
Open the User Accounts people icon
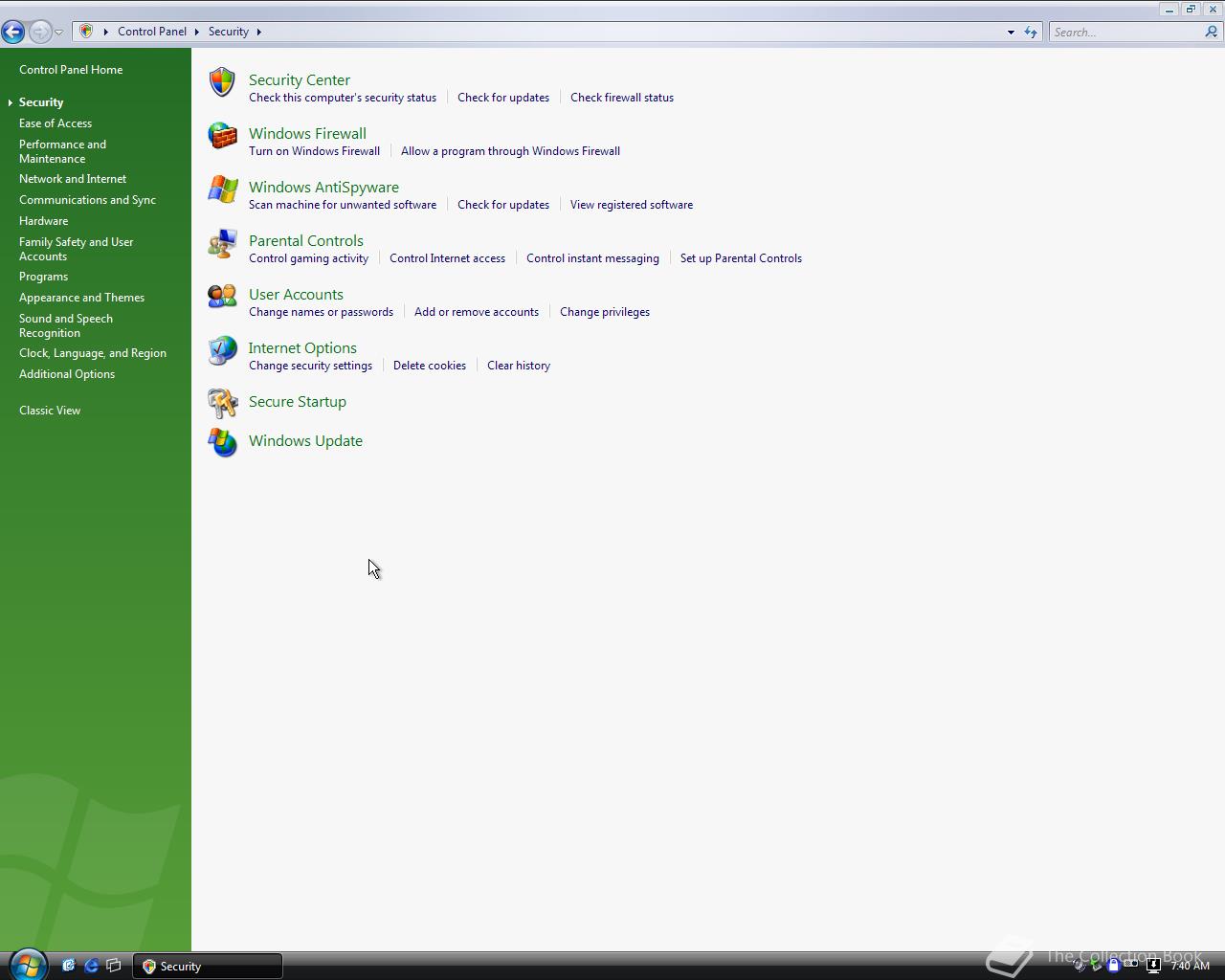click(x=222, y=297)
